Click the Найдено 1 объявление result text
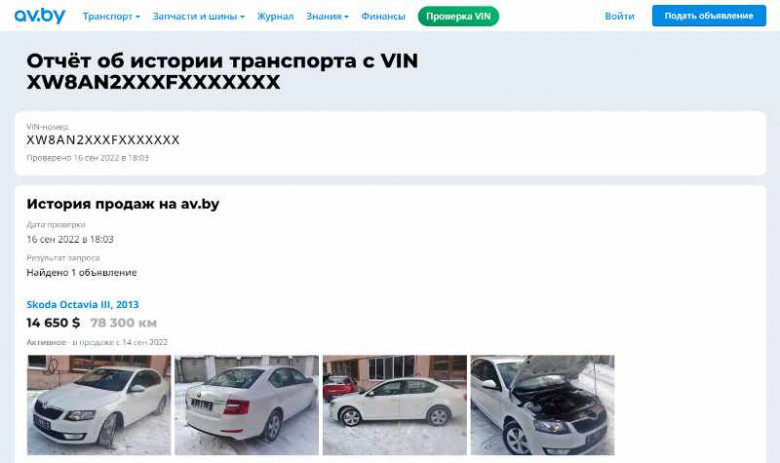 (x=82, y=273)
